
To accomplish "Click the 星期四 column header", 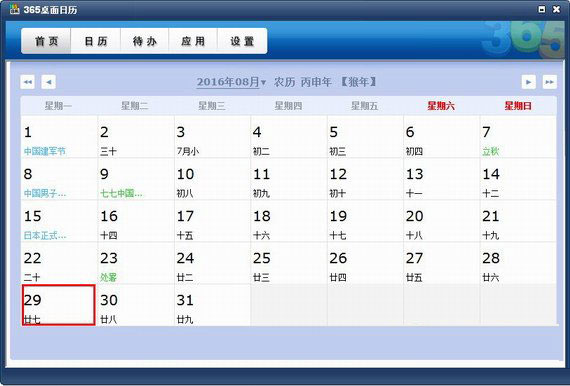I will click(x=288, y=106).
